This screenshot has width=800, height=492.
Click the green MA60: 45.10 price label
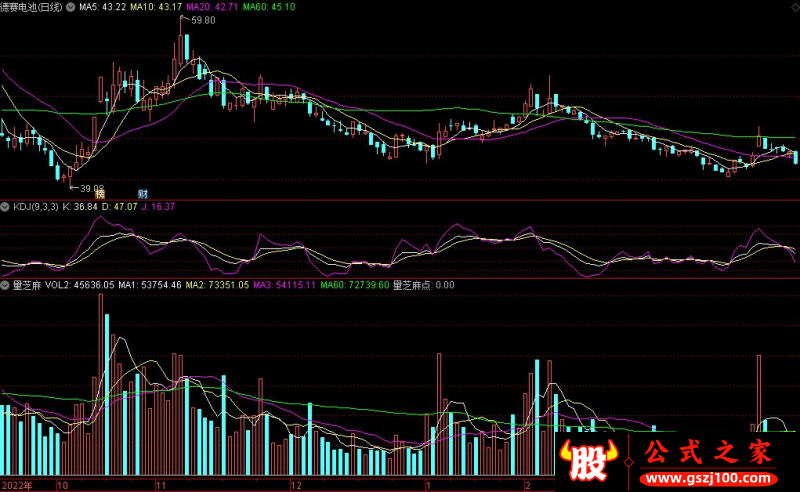[269, 7]
